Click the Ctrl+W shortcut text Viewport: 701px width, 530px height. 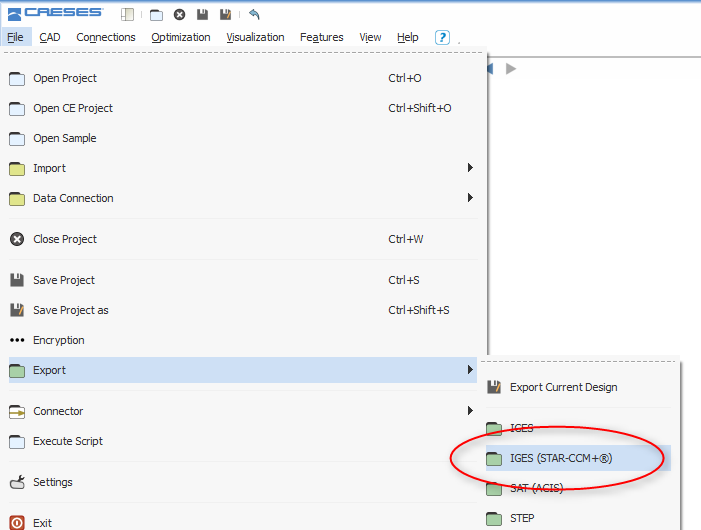405,239
